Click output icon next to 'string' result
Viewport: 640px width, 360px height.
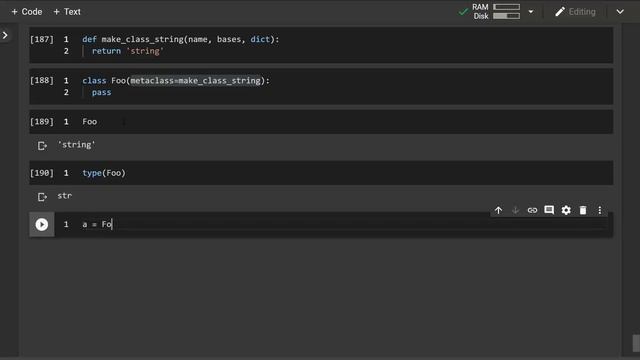coord(42,146)
